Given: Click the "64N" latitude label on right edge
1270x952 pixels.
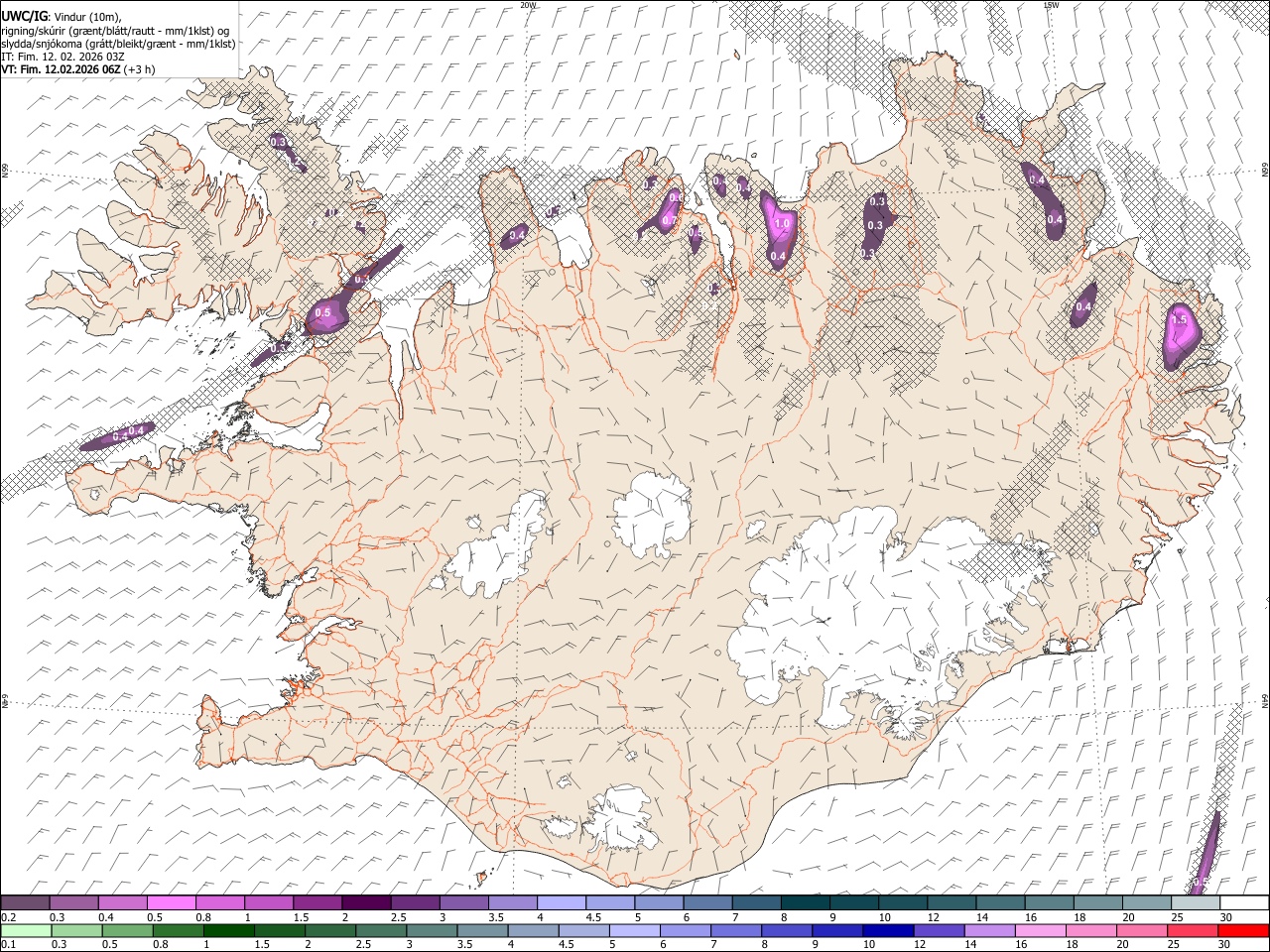Looking at the screenshot, I should [x=1265, y=700].
